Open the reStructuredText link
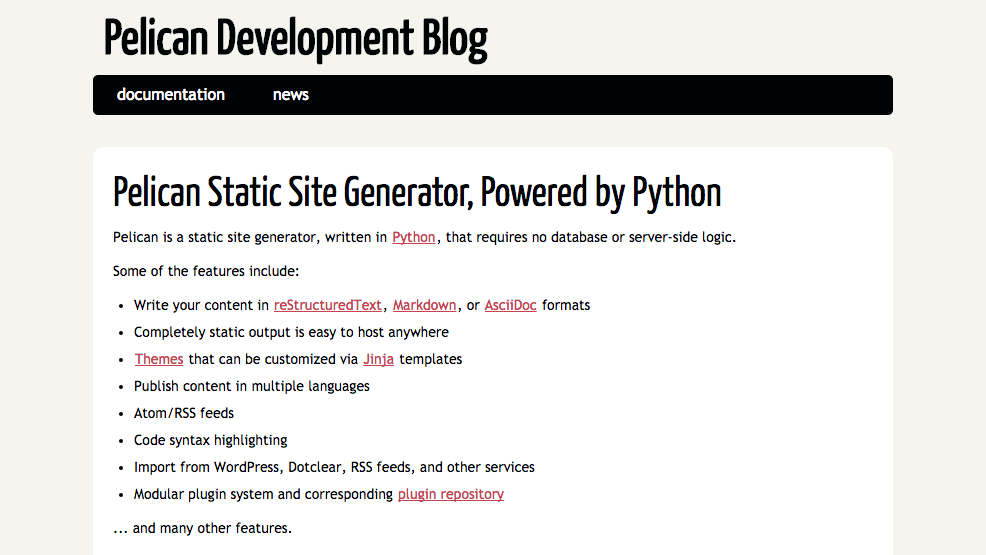Screen dimensions: 986x555 pyautogui.click(x=328, y=305)
